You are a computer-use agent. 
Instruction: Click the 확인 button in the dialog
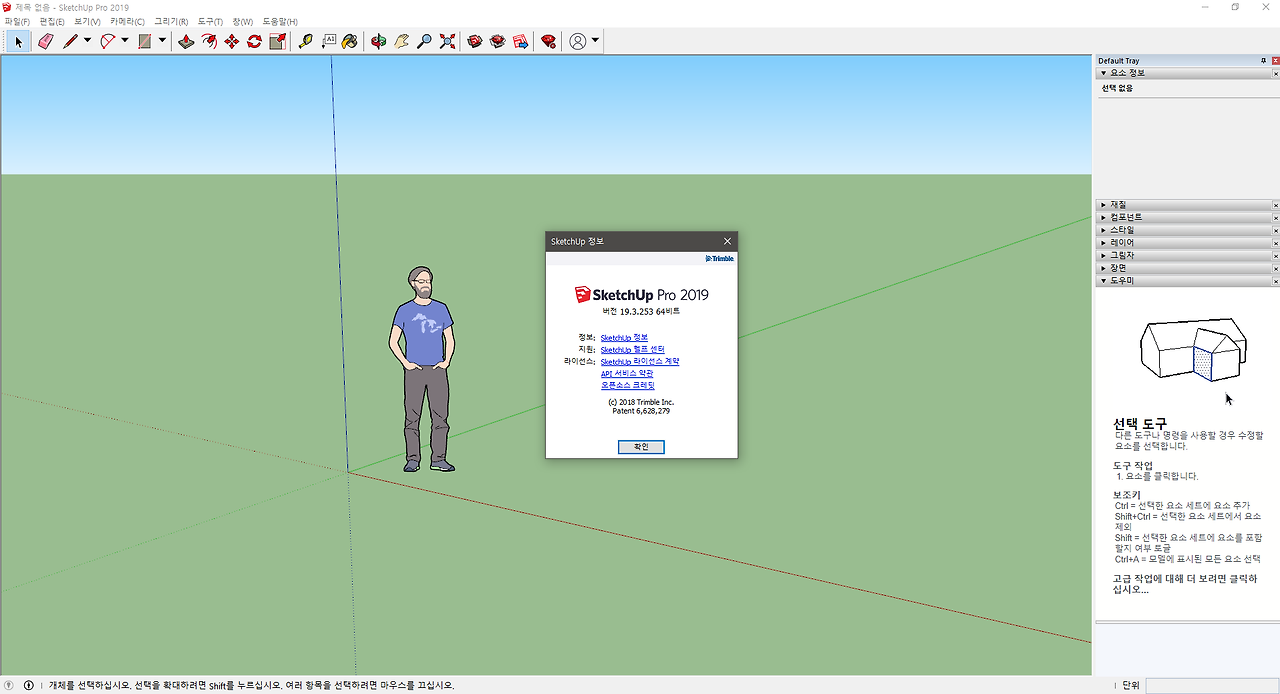point(641,447)
